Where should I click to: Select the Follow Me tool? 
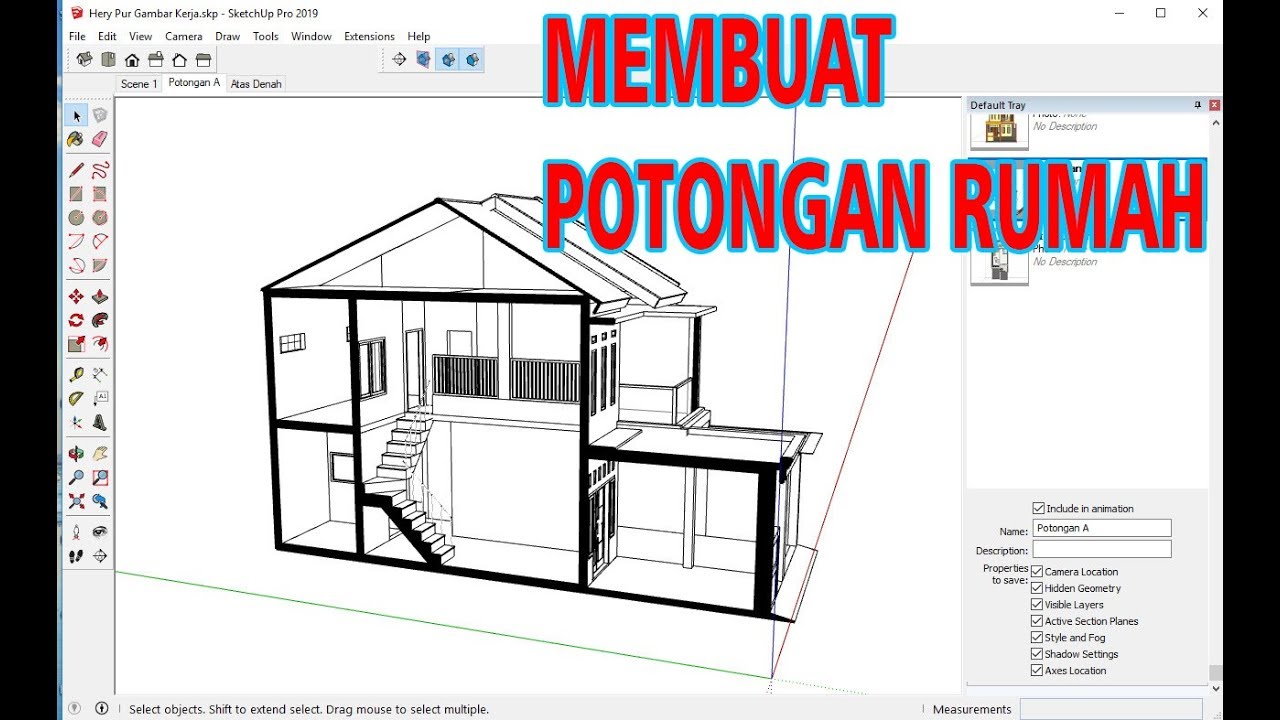(100, 320)
